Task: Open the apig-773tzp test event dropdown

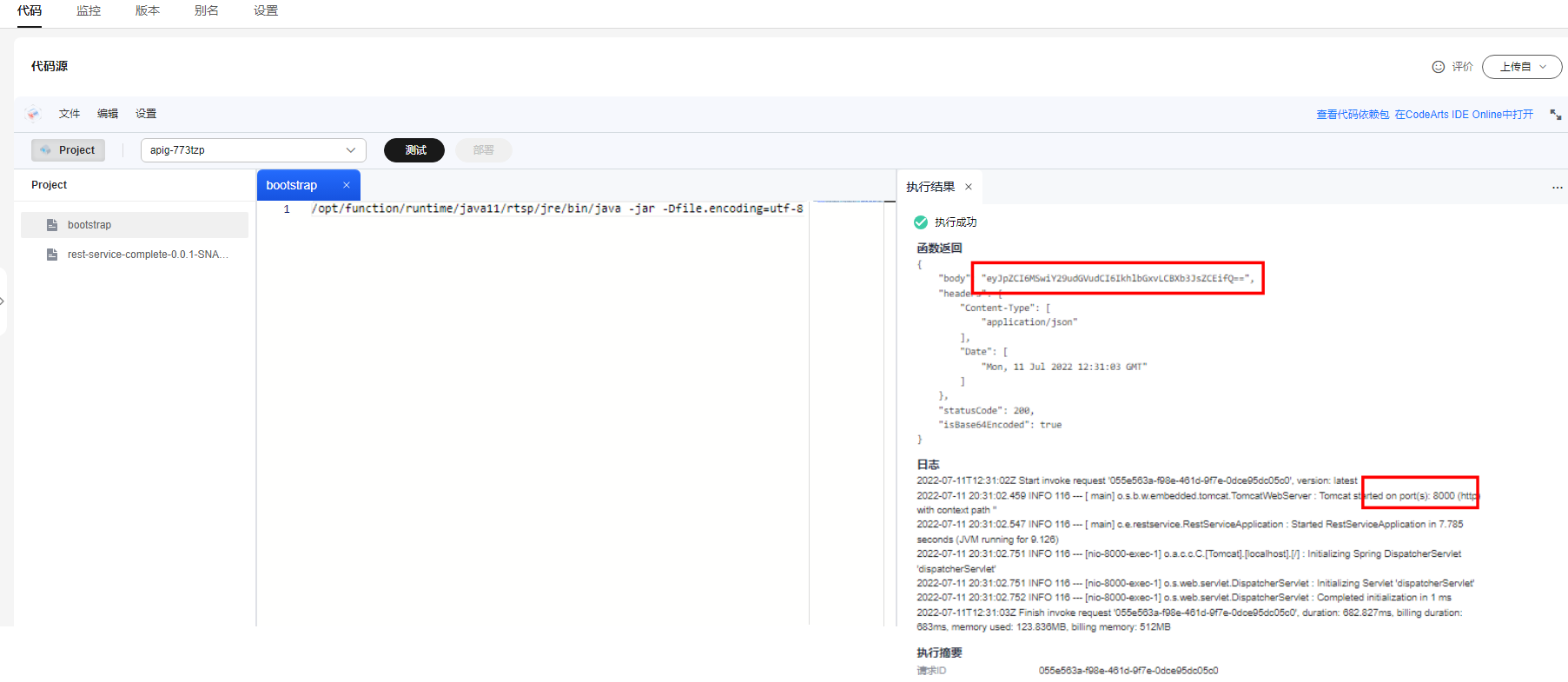Action: point(253,150)
